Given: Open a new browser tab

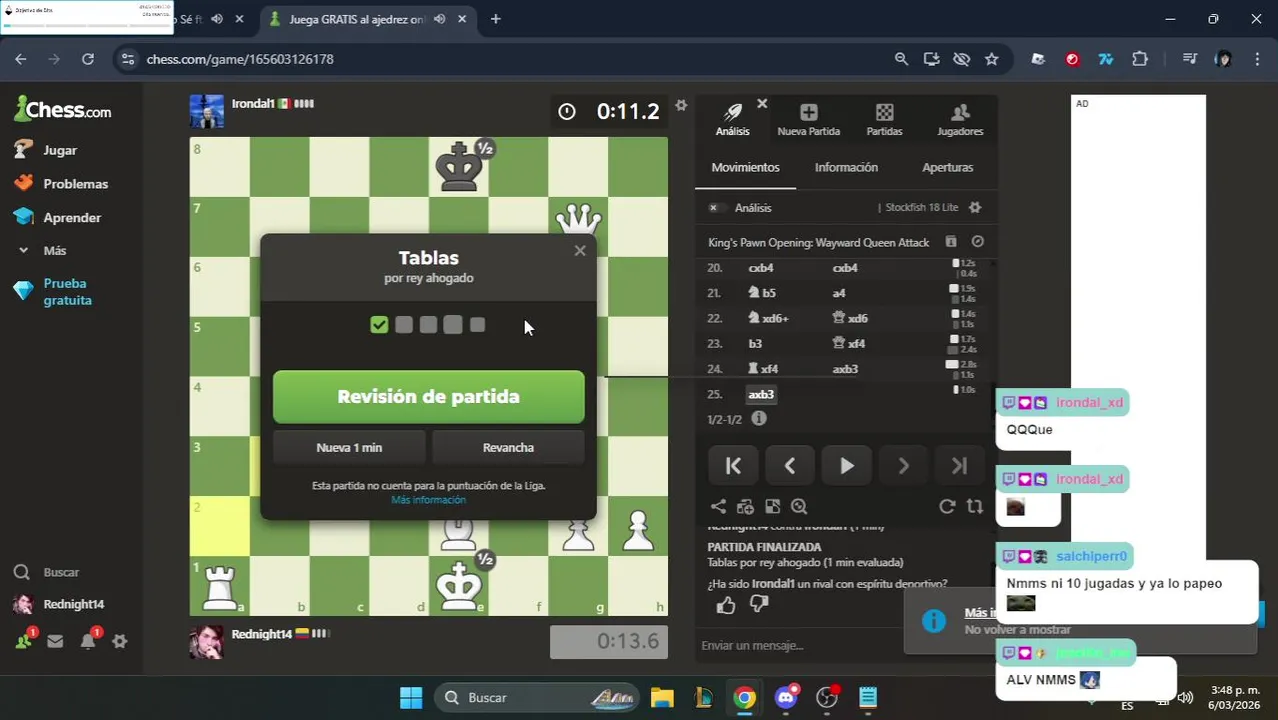Looking at the screenshot, I should click(495, 19).
